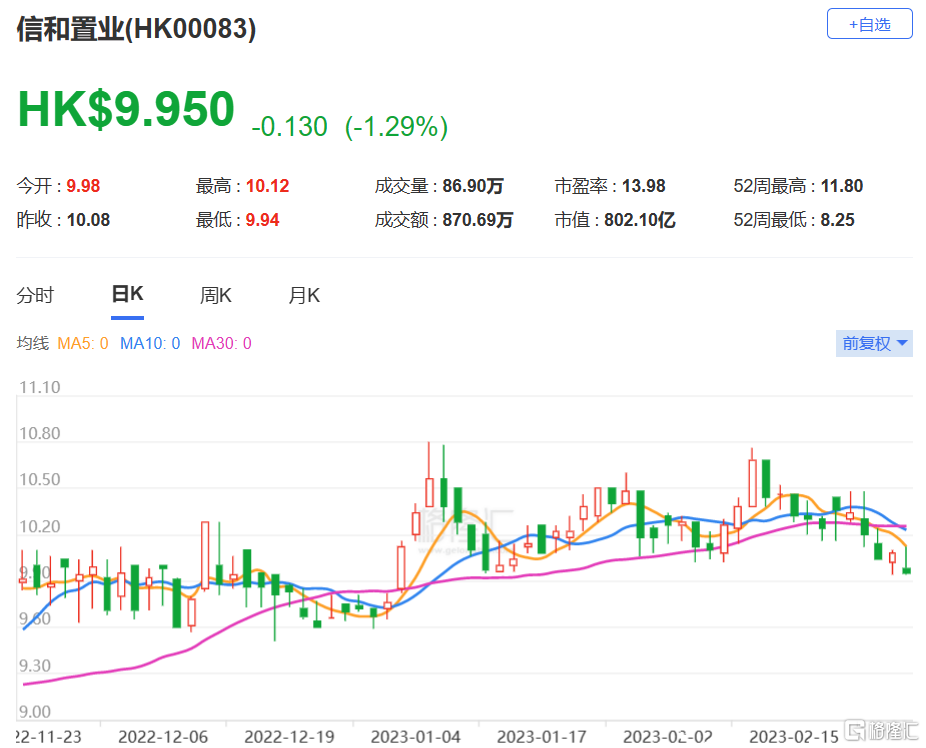Toggle the pink MA30 moving average label

coord(221,344)
